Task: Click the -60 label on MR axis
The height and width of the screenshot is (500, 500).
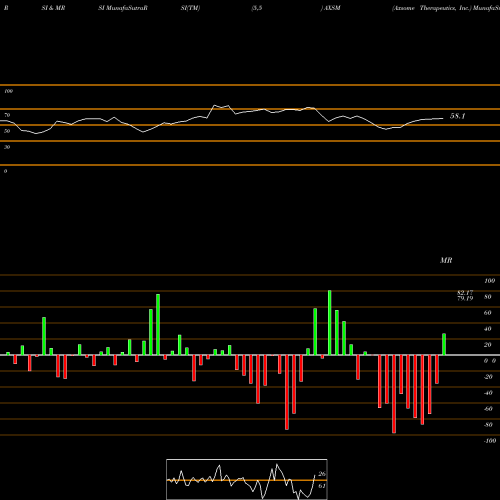Action: point(488,409)
